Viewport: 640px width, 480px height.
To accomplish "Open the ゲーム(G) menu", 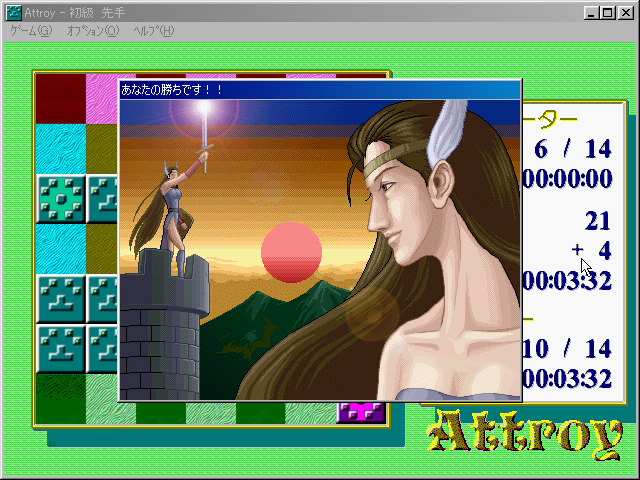I will [x=31, y=31].
